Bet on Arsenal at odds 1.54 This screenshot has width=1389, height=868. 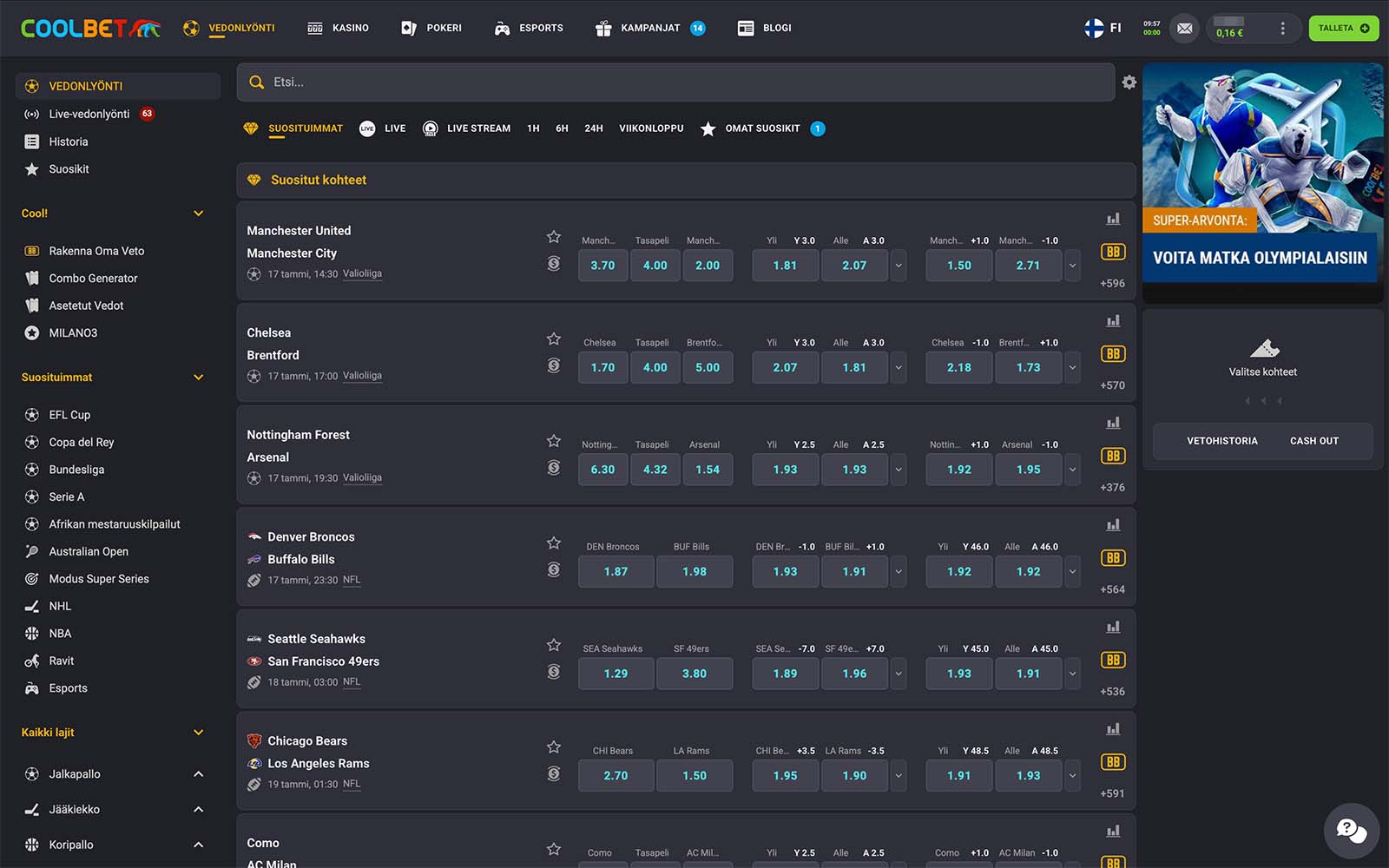707,470
